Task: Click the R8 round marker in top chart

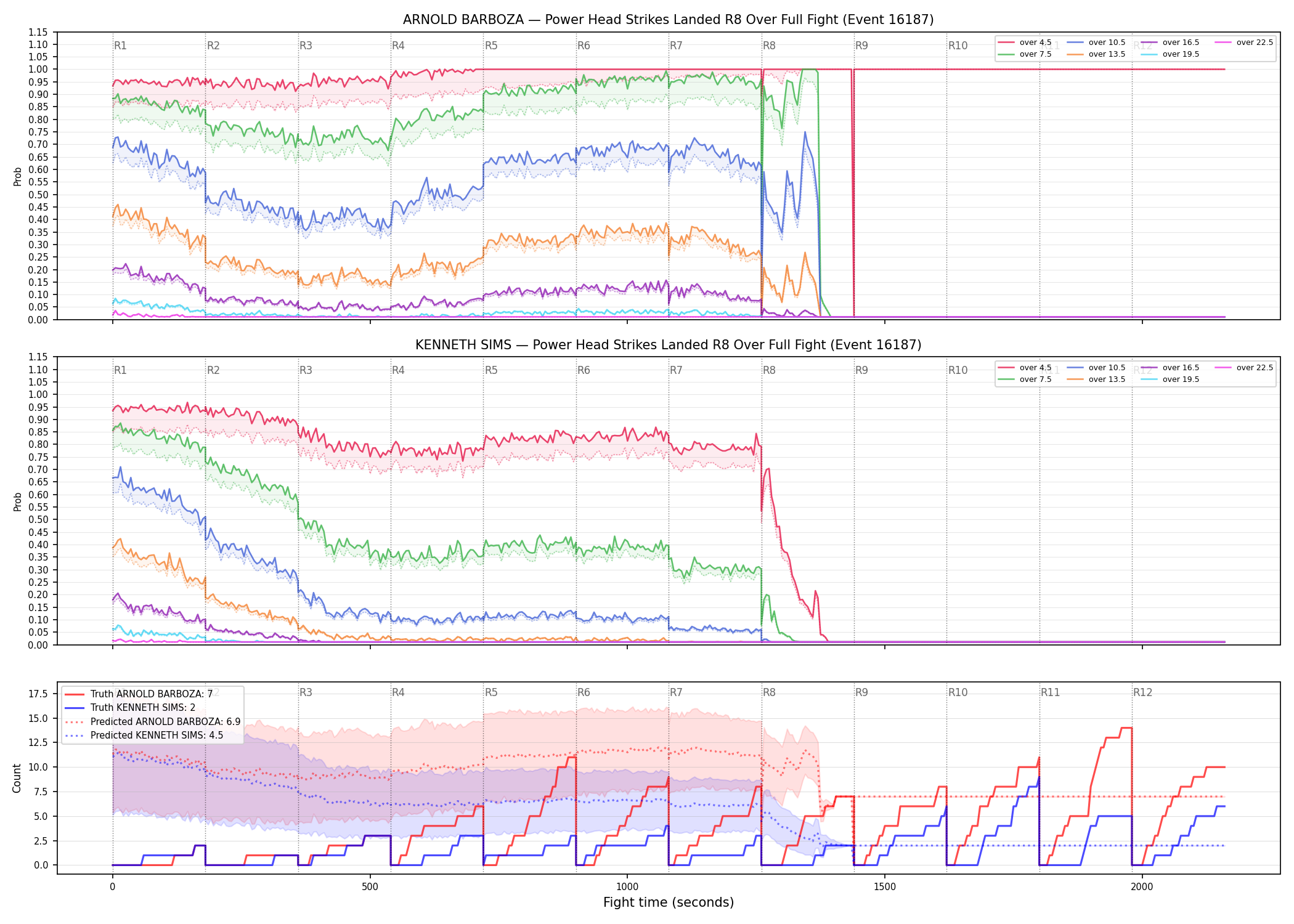Action: 769,46
